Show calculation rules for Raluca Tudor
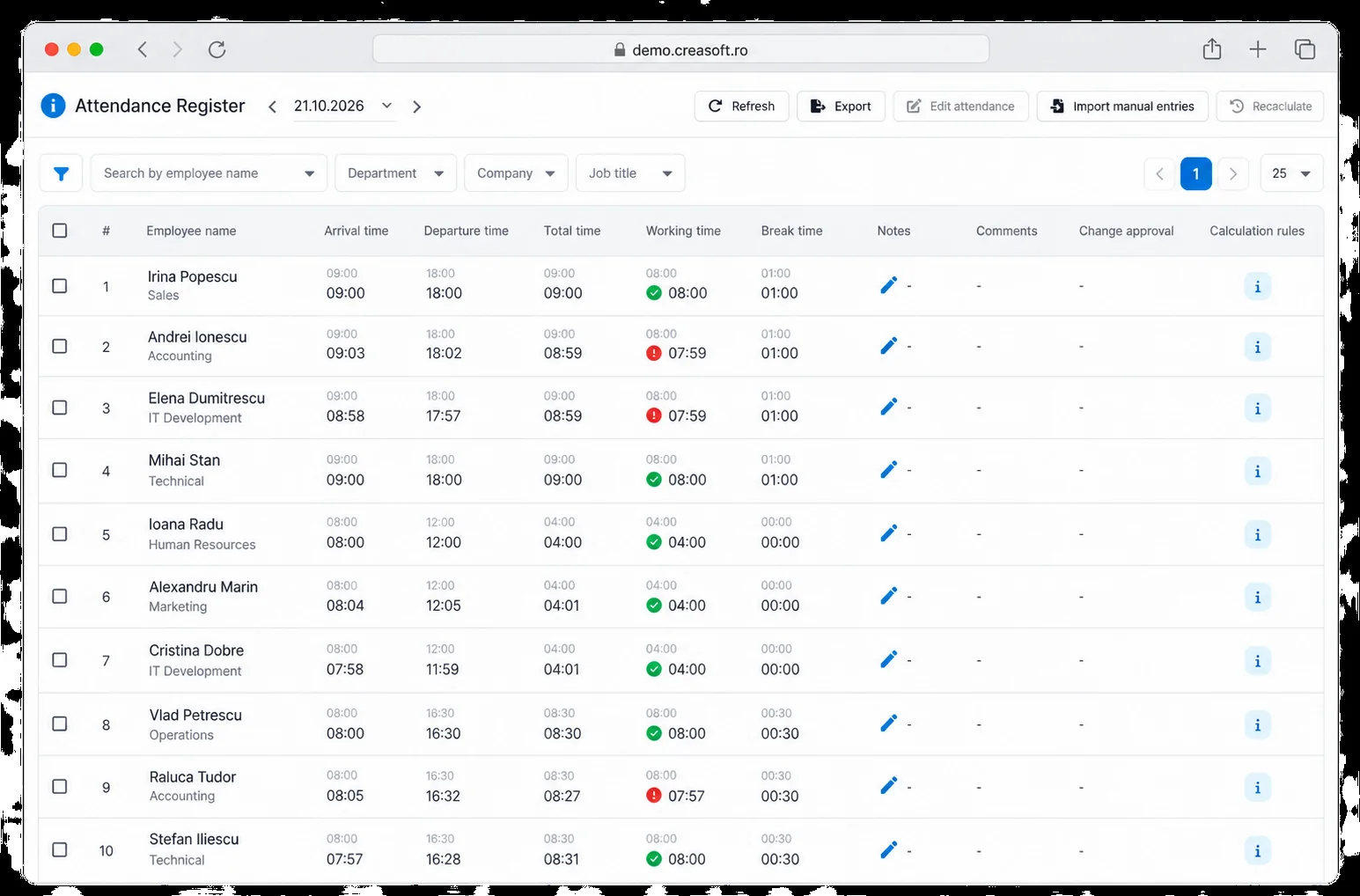1360x896 pixels. [1257, 788]
